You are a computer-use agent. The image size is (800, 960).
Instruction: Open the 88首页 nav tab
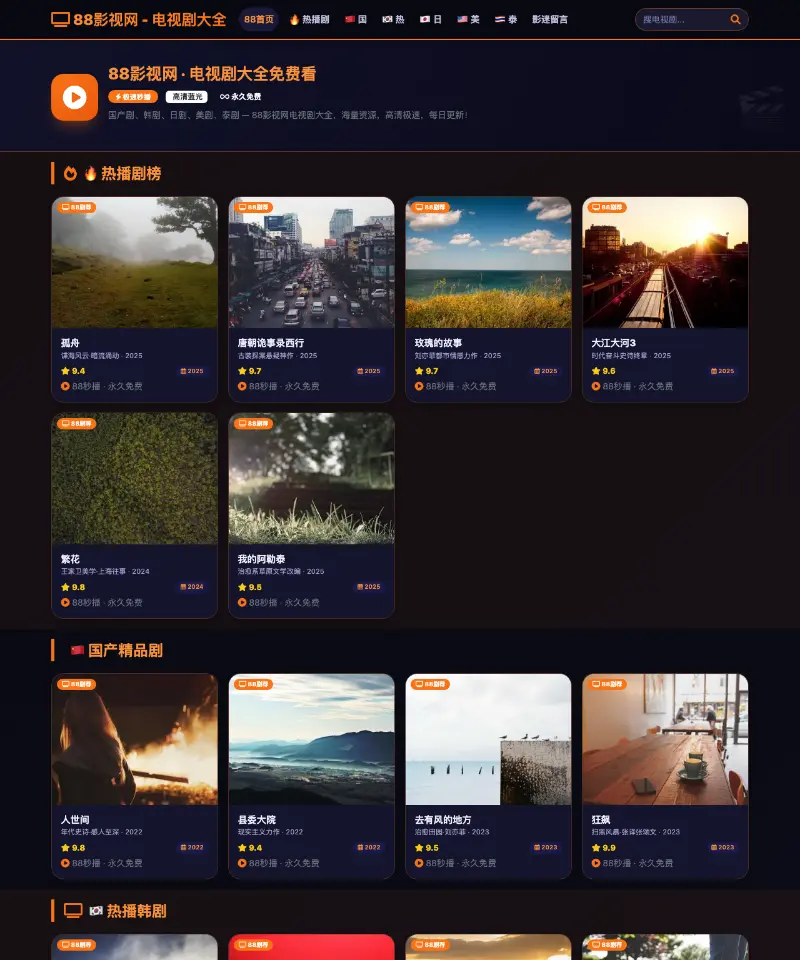coord(258,20)
